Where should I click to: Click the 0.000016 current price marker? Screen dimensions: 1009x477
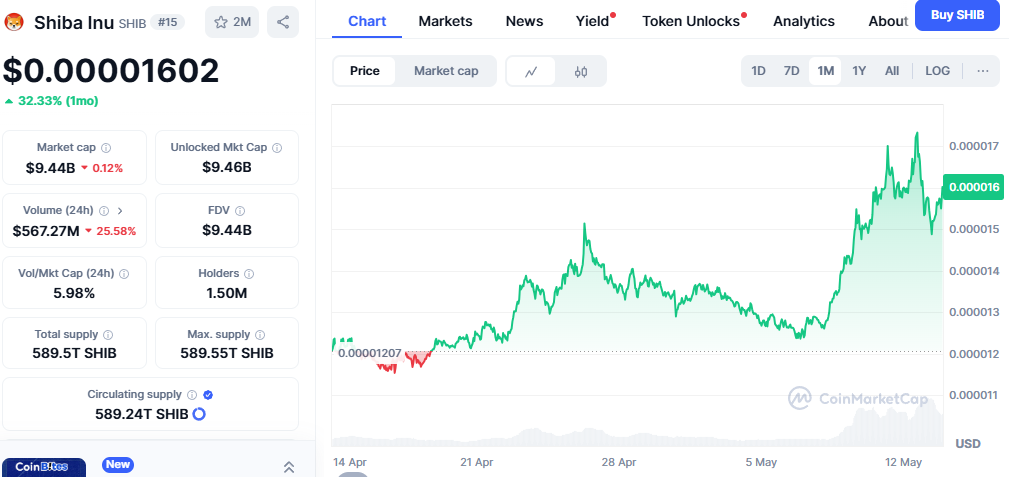point(973,187)
